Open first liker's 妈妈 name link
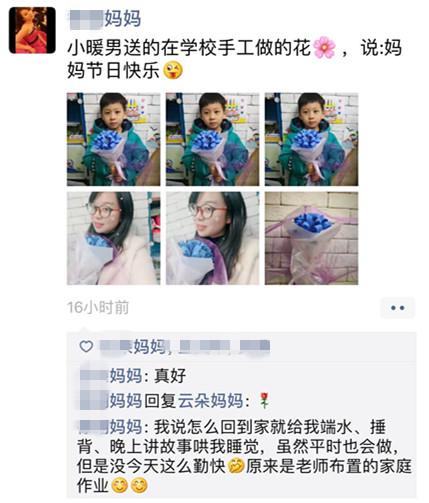429x503 pixels. (133, 347)
